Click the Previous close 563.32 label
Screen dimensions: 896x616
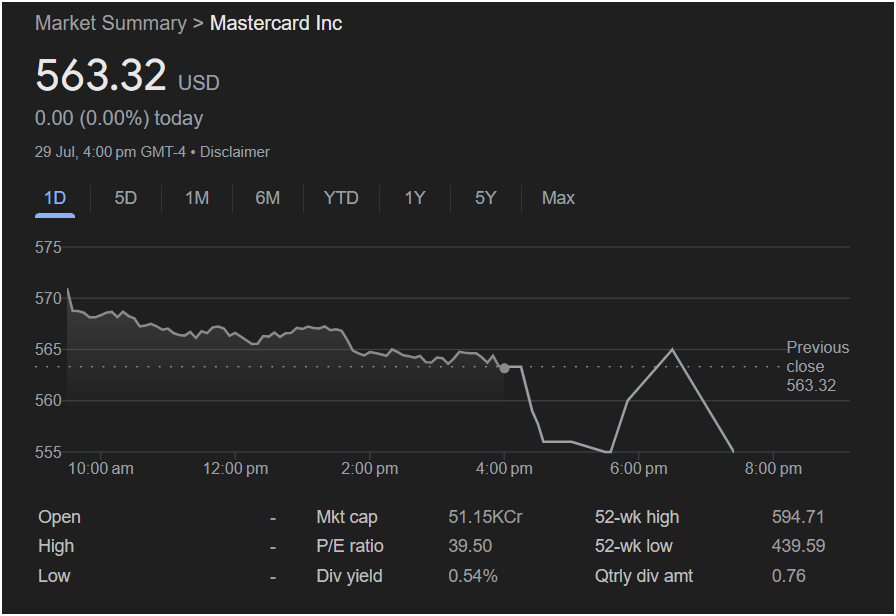tap(817, 366)
